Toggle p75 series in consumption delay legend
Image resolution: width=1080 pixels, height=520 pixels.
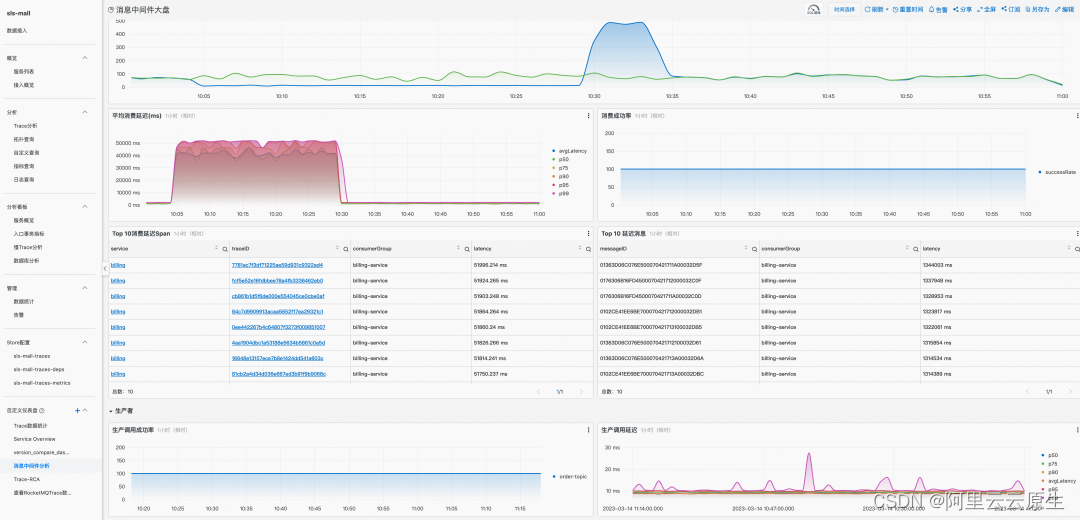point(561,168)
